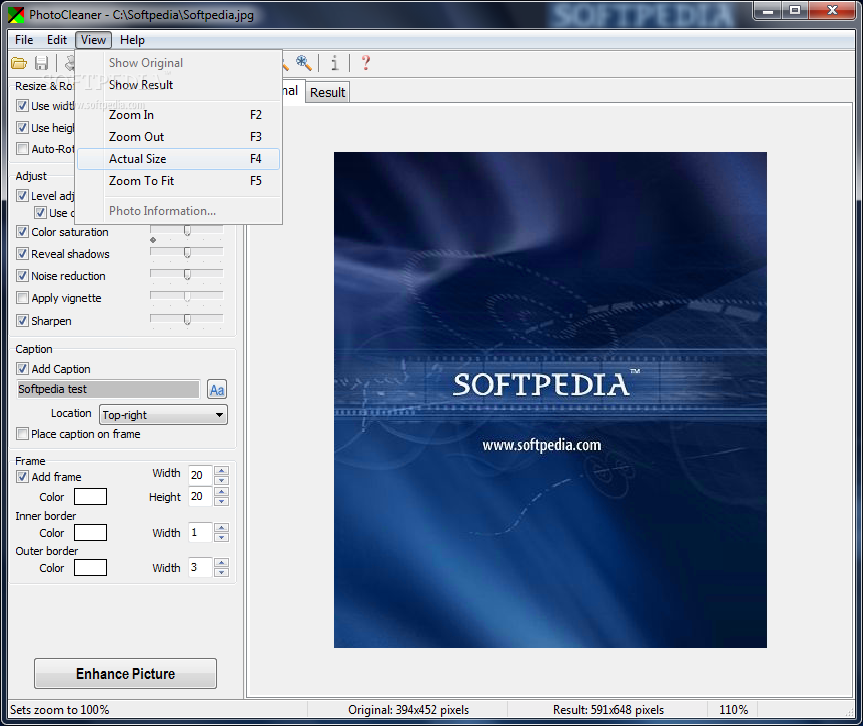Minimize the PhotoCleaner window
The width and height of the screenshot is (863, 726).
768,10
